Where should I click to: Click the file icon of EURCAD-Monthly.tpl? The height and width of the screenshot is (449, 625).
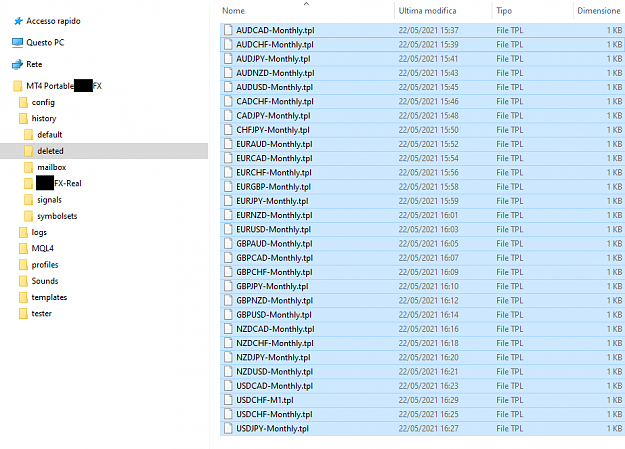[x=228, y=158]
